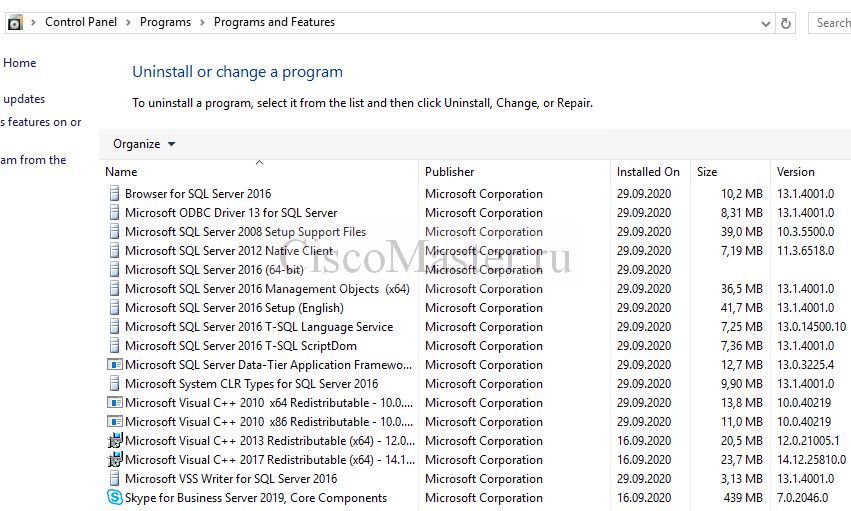Select SQL Server 2016 Management Objects (x64) name
This screenshot has width=851, height=511.
[268, 289]
